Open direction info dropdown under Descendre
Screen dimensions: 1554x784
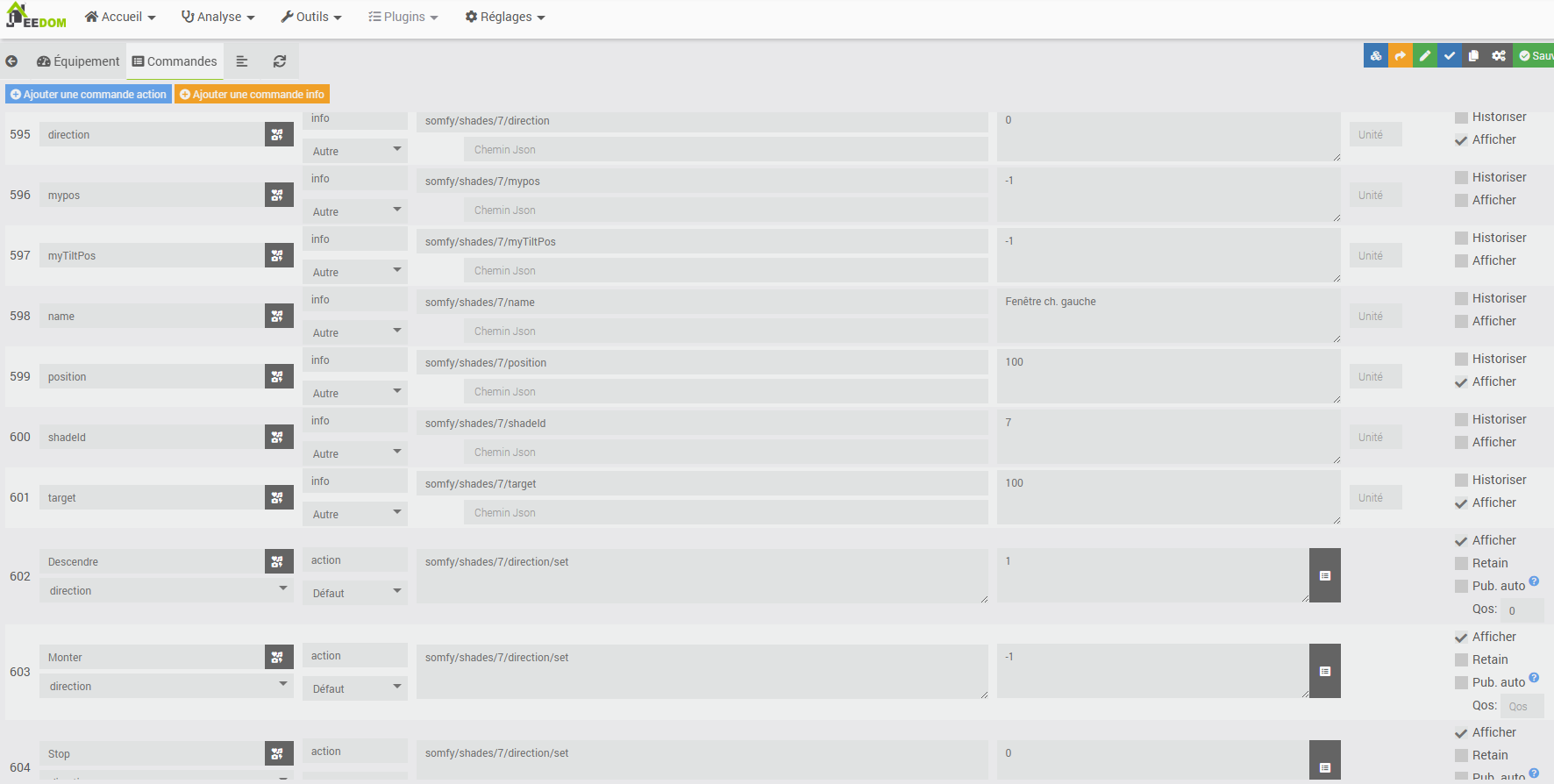167,590
